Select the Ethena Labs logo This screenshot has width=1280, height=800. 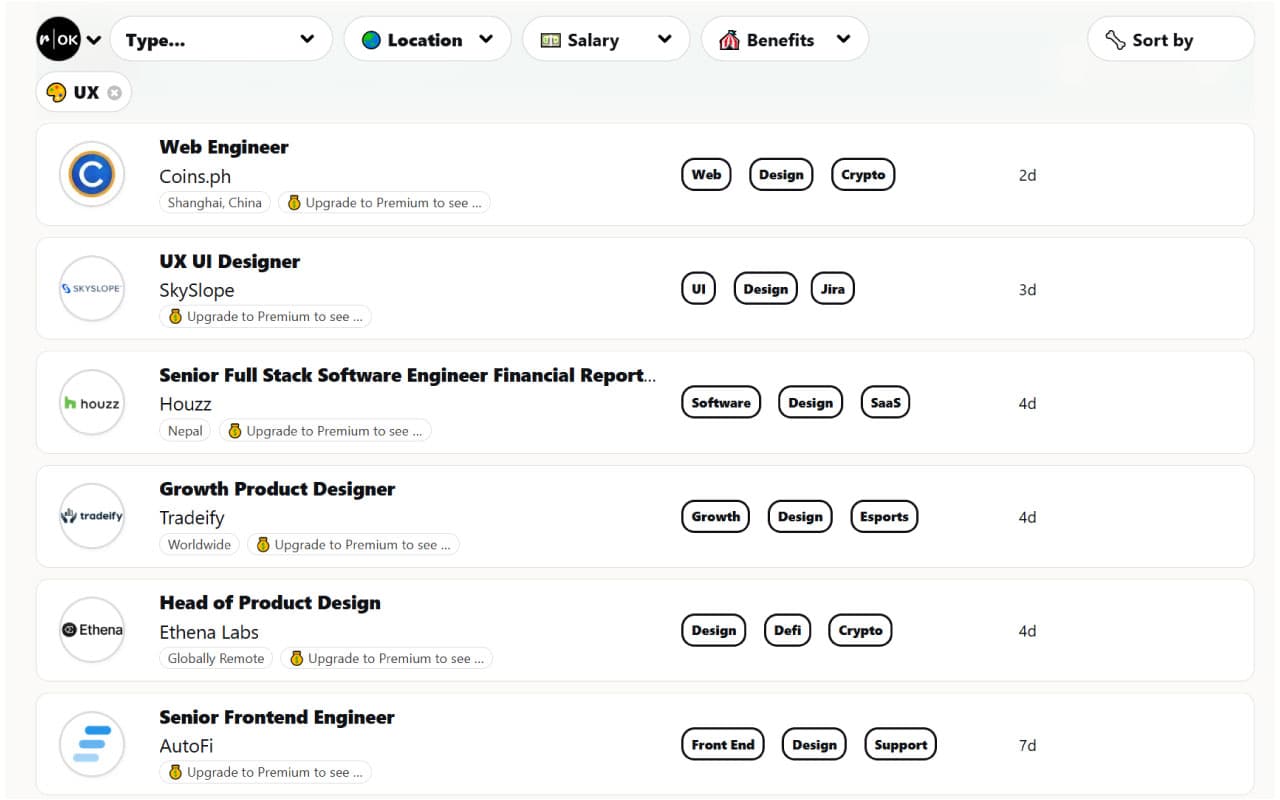92,631
